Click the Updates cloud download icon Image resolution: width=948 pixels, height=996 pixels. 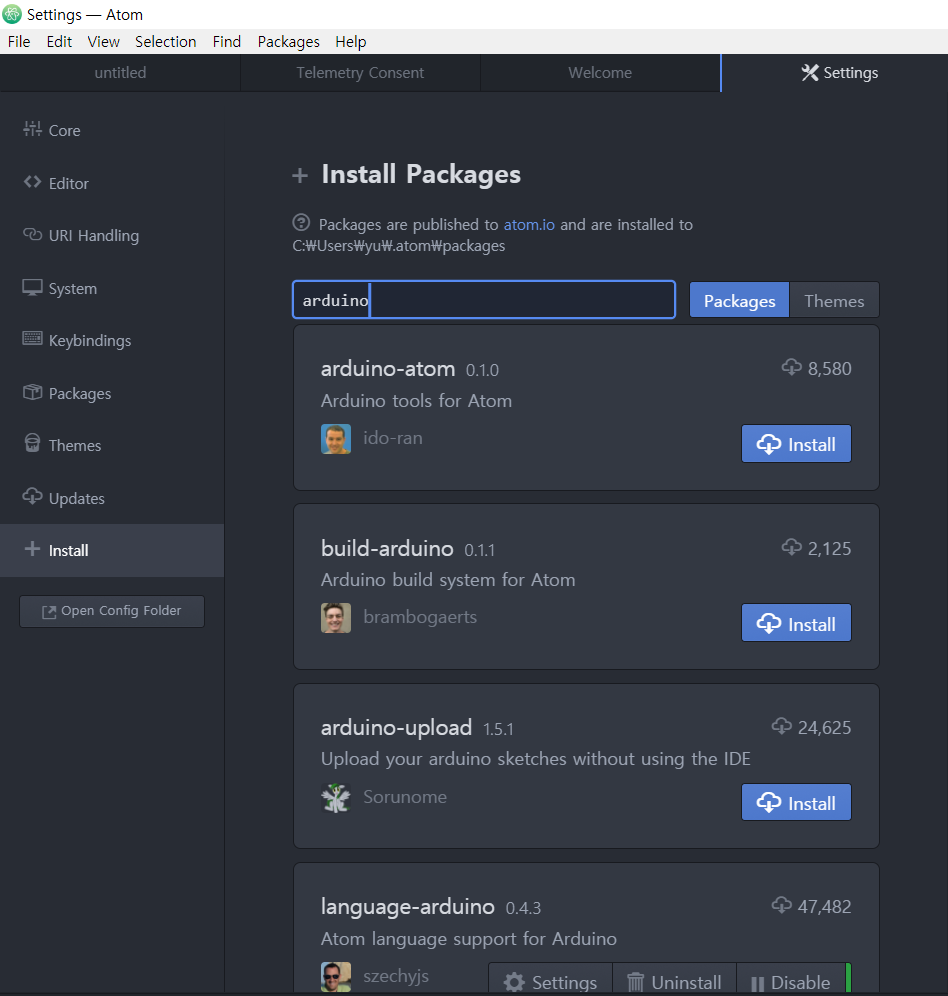click(32, 496)
